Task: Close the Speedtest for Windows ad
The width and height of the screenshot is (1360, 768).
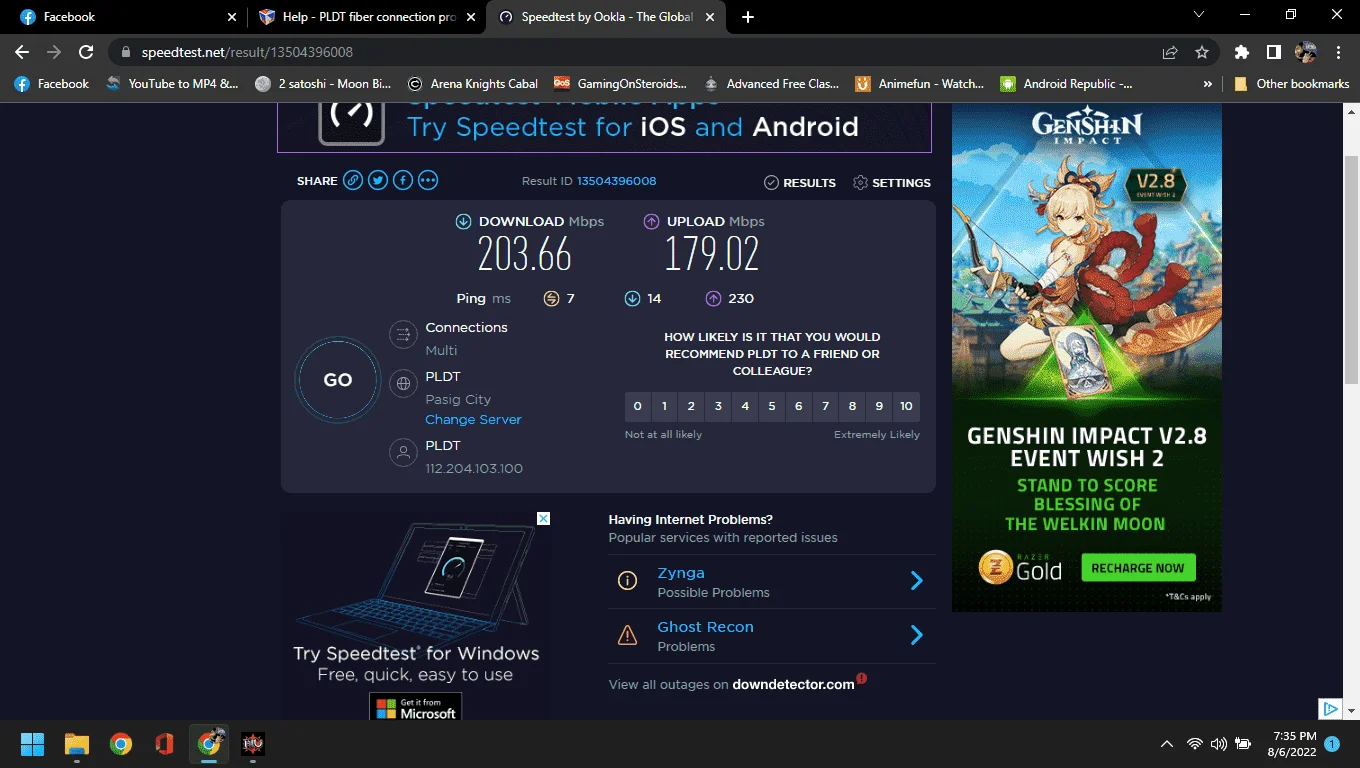Action: click(544, 518)
